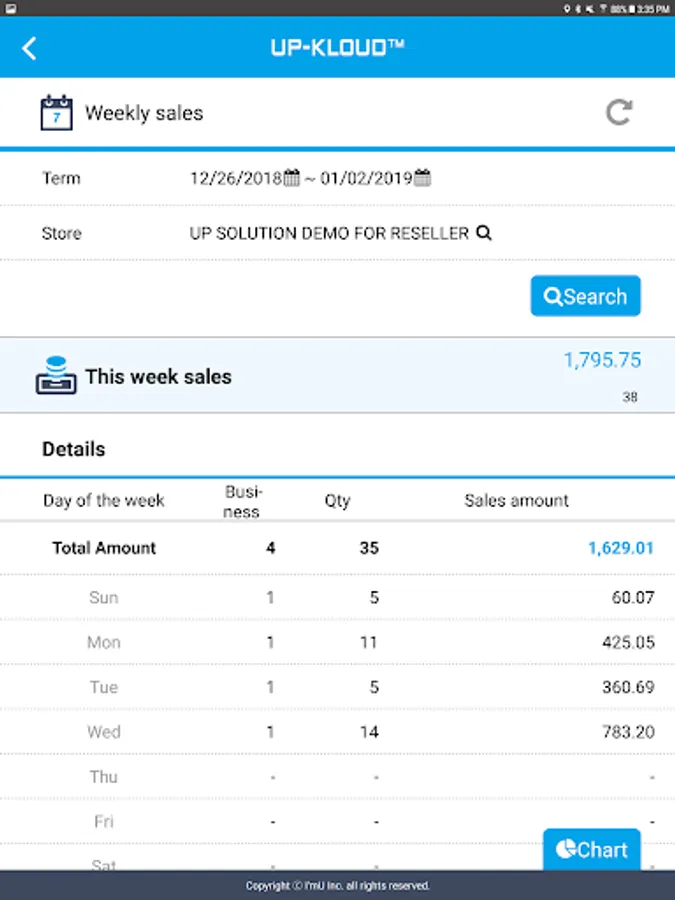Image resolution: width=675 pixels, height=900 pixels.
Task: Click the store search magnifier icon
Action: coord(484,233)
